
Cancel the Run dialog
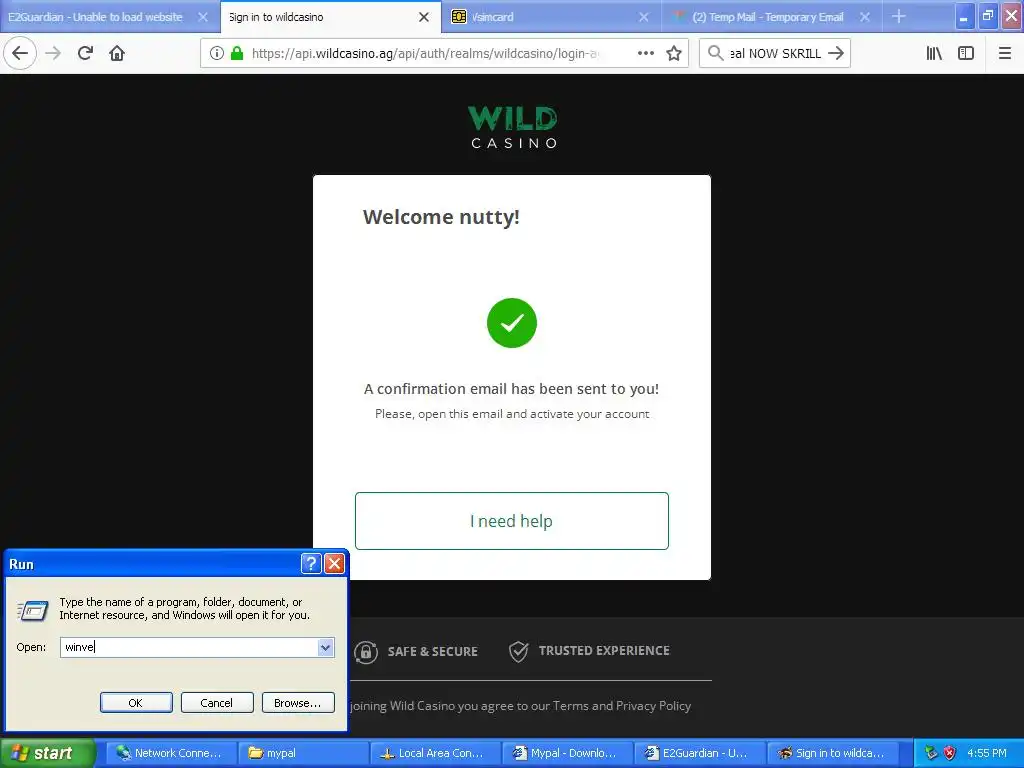[217, 703]
